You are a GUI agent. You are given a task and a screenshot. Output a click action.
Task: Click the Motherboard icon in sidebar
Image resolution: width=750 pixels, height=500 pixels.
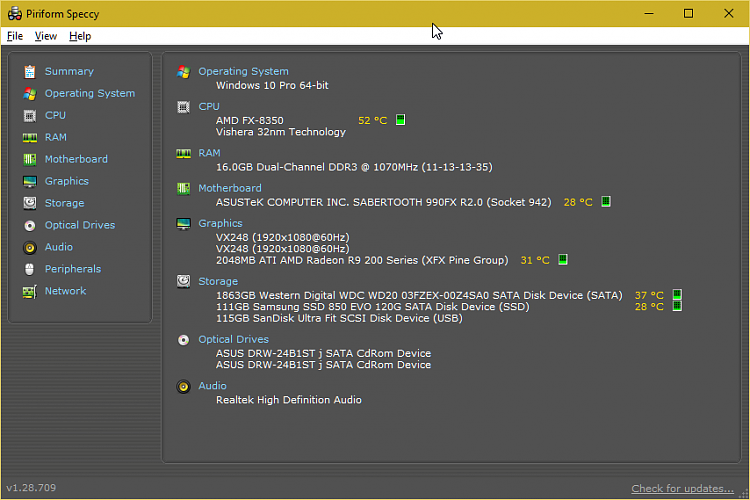(x=30, y=159)
